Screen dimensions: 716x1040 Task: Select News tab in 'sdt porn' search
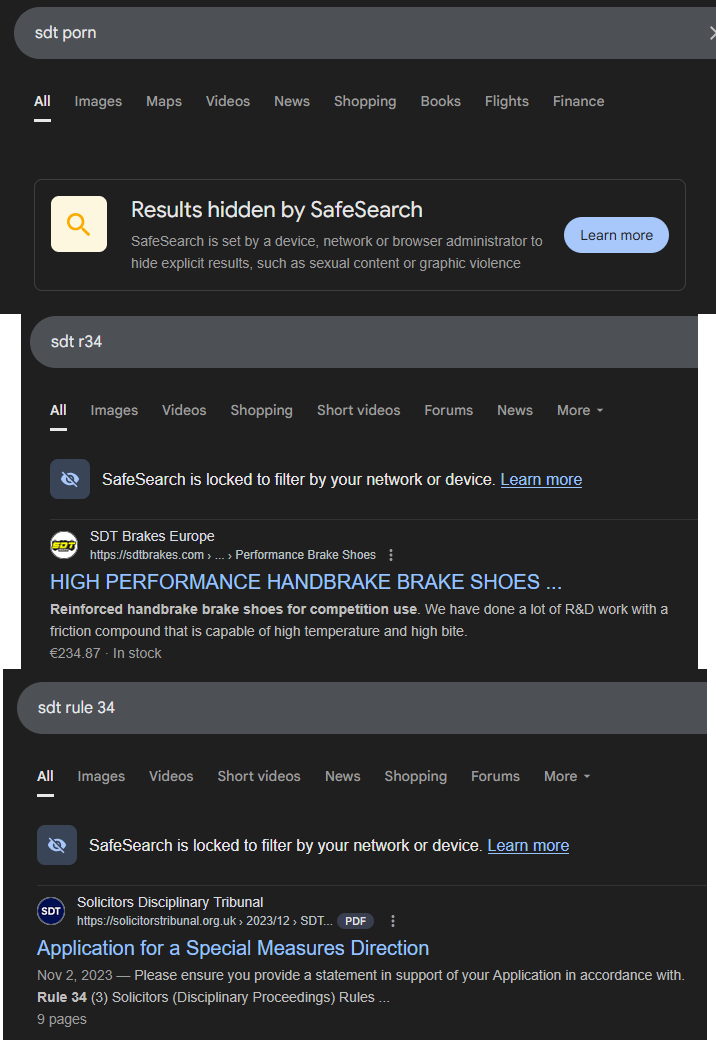(292, 101)
